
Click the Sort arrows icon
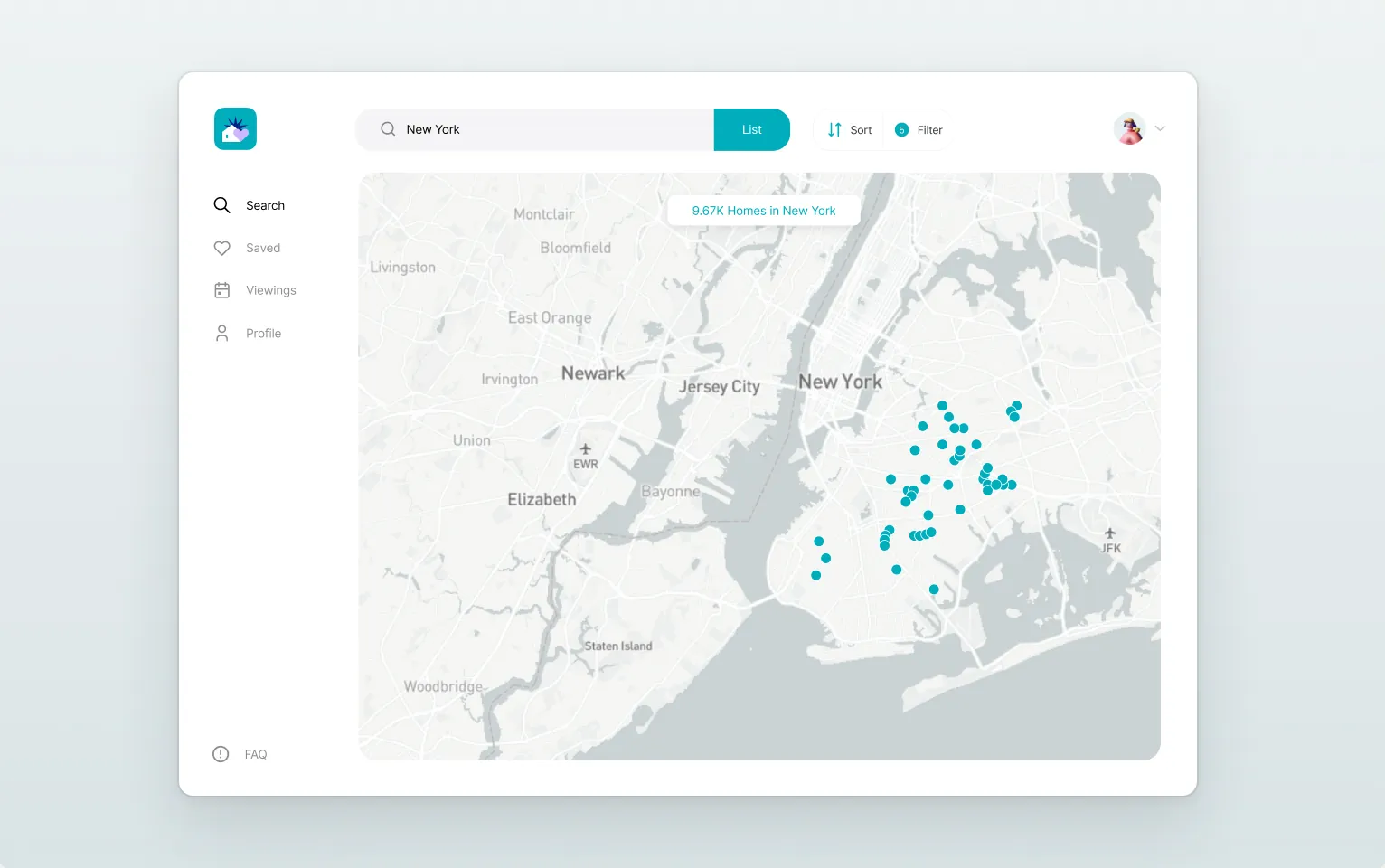[834, 129]
